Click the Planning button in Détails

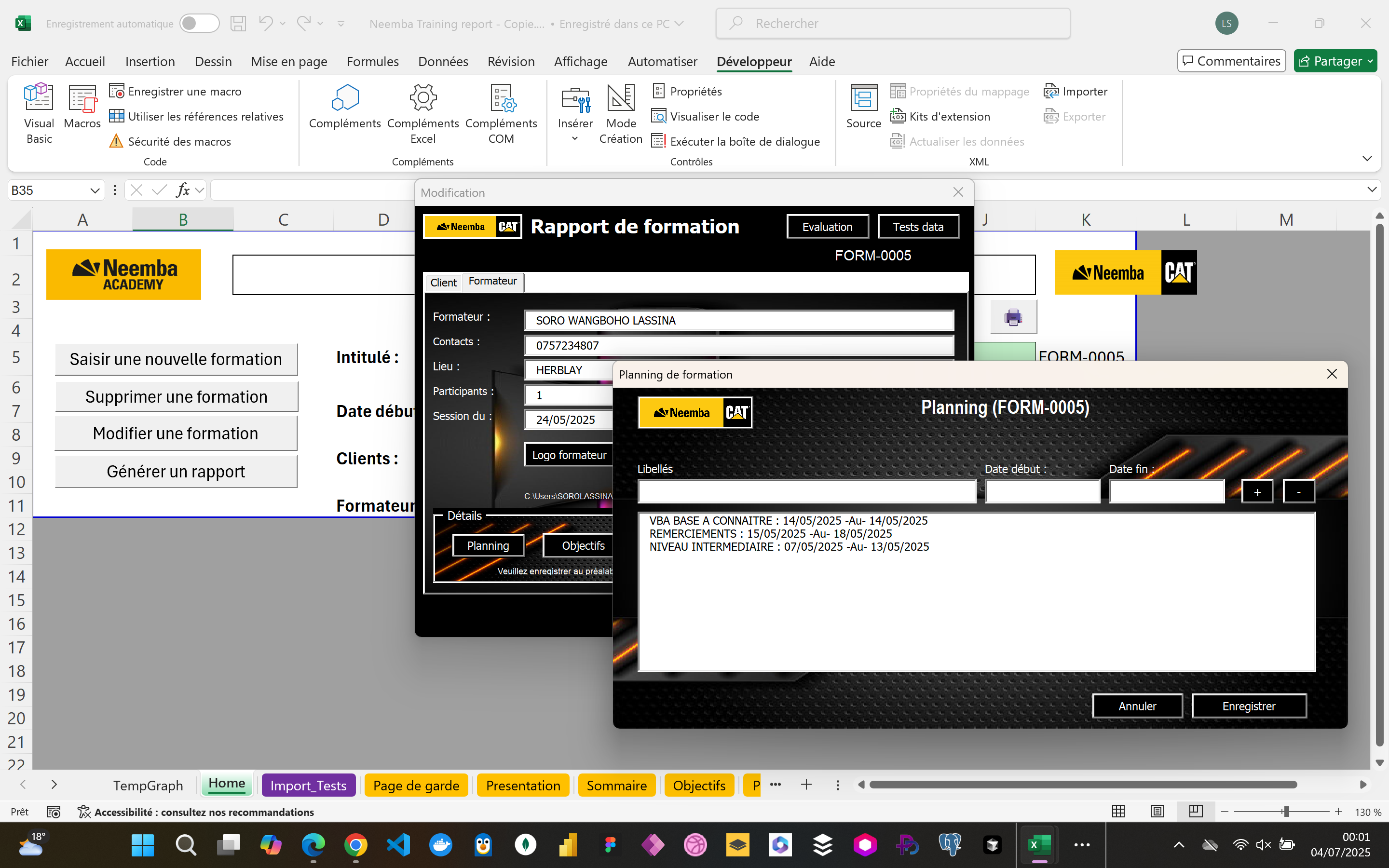coord(488,545)
